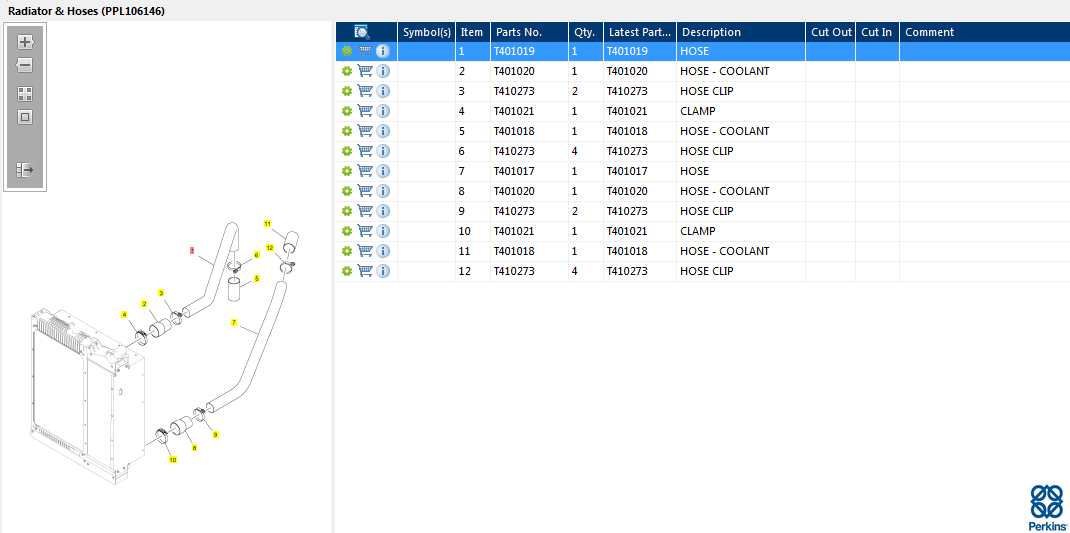Open info icon for item 12

pos(383,271)
